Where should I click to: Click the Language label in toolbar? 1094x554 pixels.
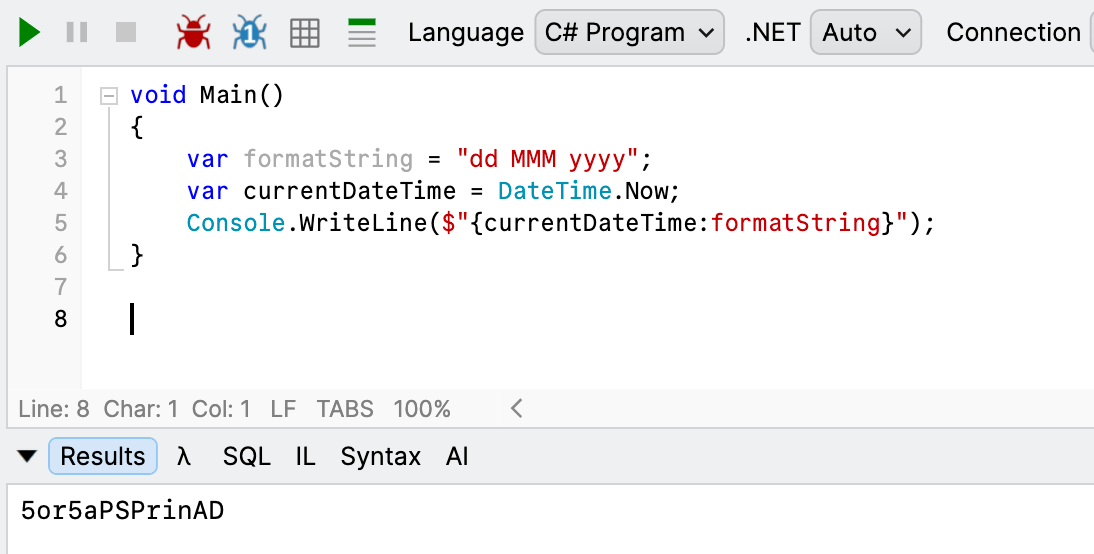(x=466, y=33)
